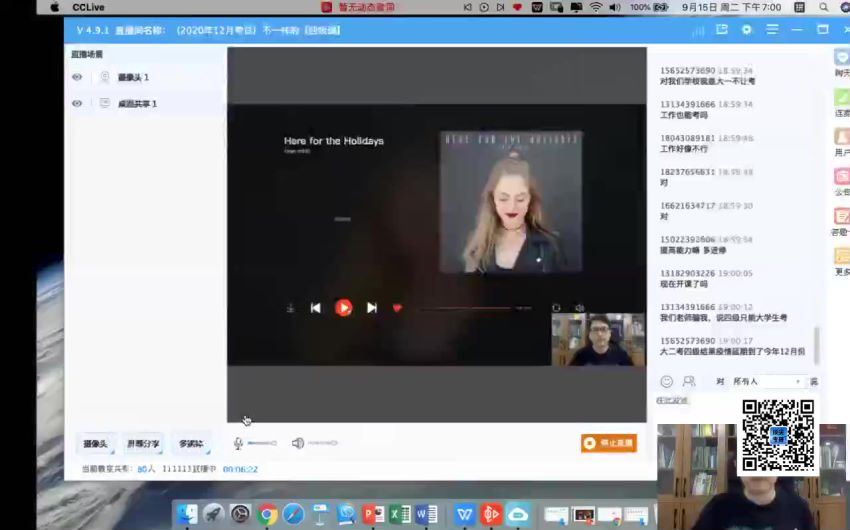Click the red heart favorite icon

(397, 308)
